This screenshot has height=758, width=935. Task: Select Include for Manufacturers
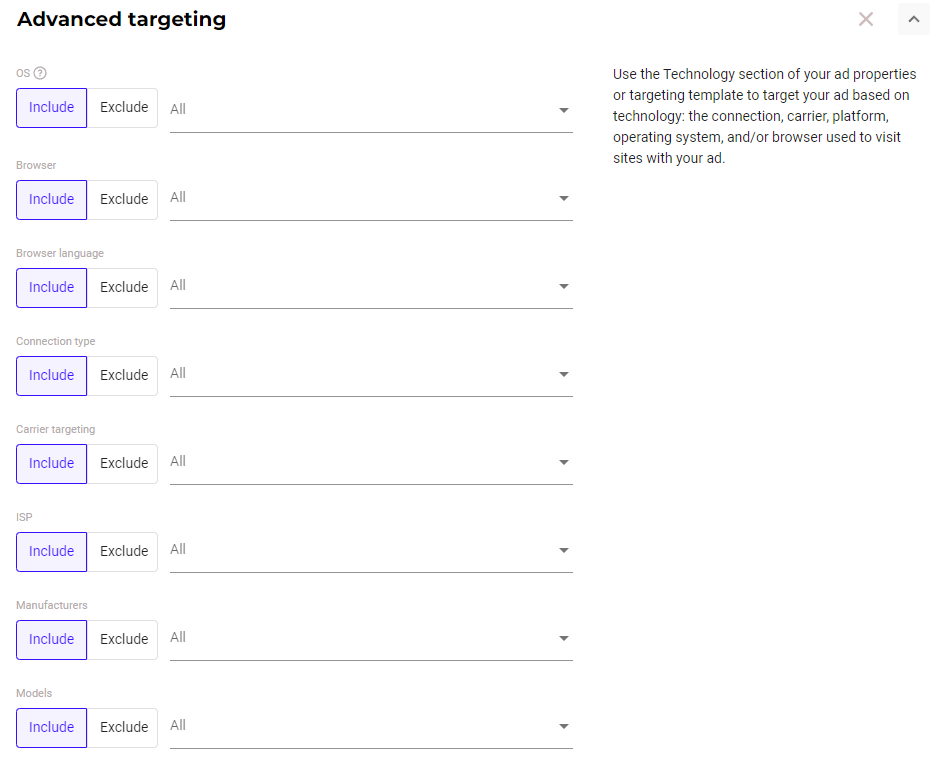click(52, 640)
